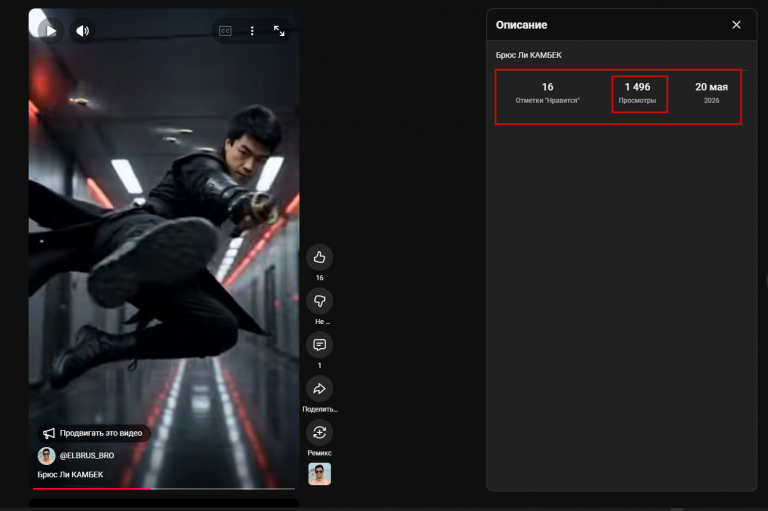Viewport: 768px width, 511px height.
Task: Open the sound thumbnail below Remix
Action: point(319,474)
